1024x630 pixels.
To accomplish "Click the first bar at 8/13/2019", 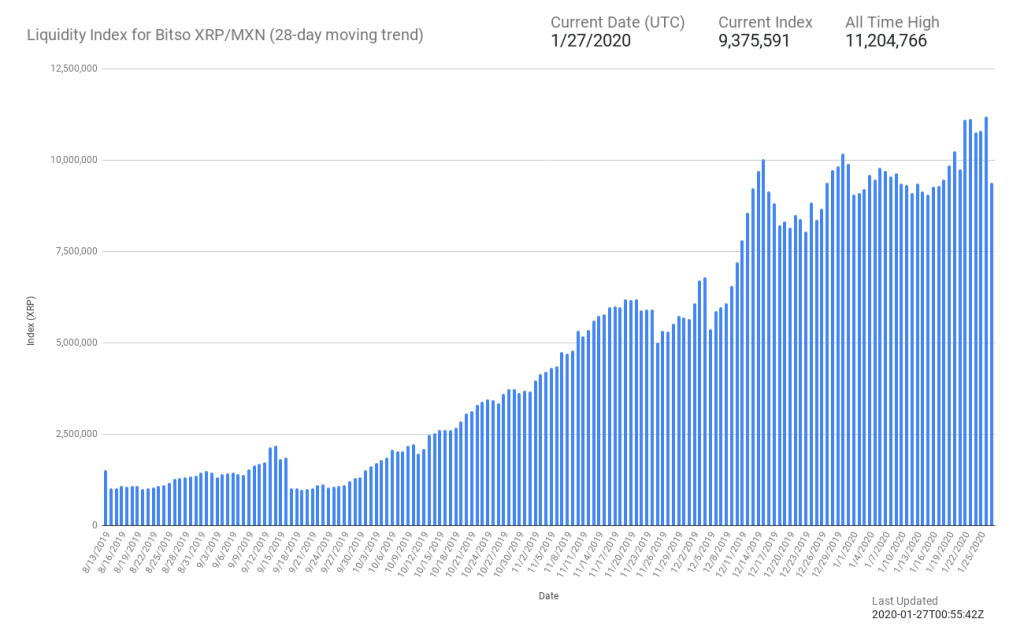I will (x=105, y=498).
